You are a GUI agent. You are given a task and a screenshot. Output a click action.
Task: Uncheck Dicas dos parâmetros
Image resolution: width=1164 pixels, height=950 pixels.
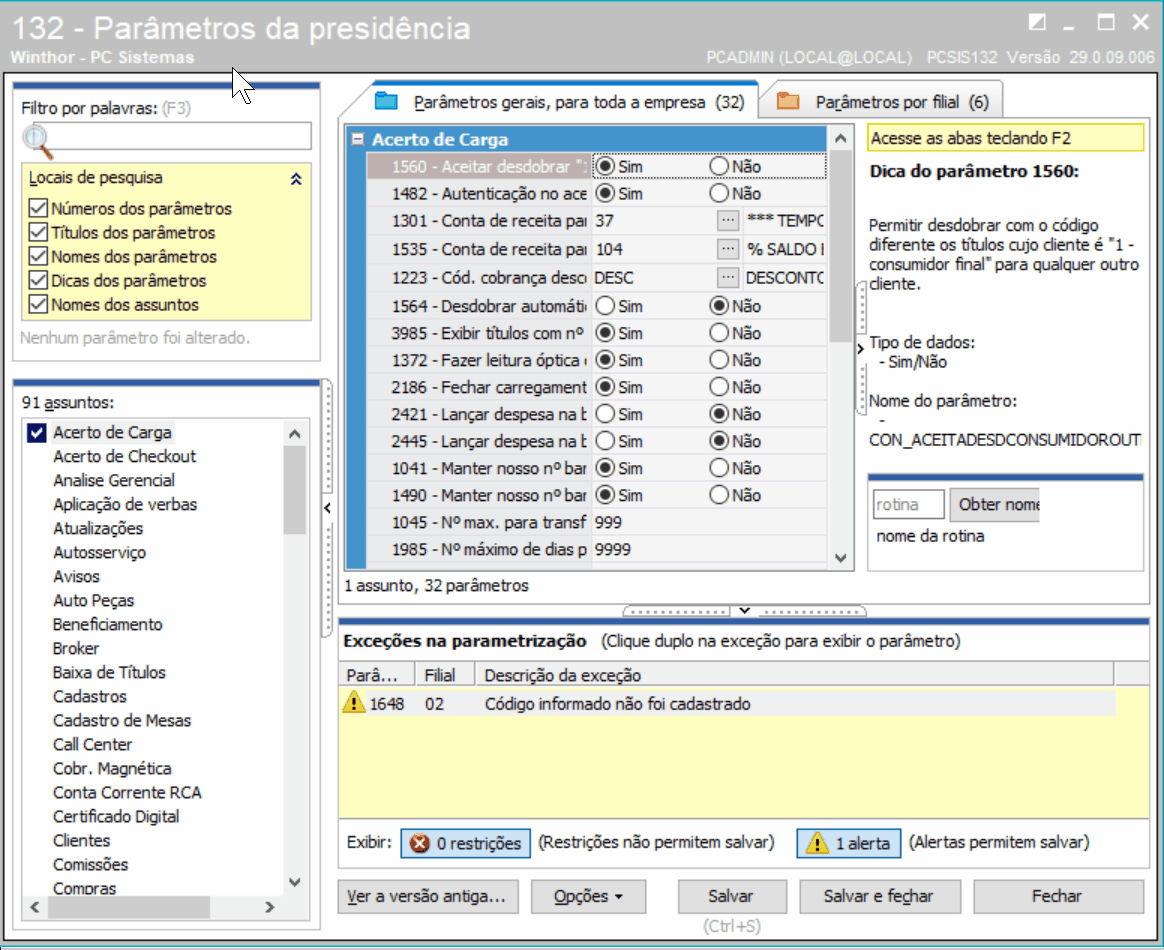(38, 281)
